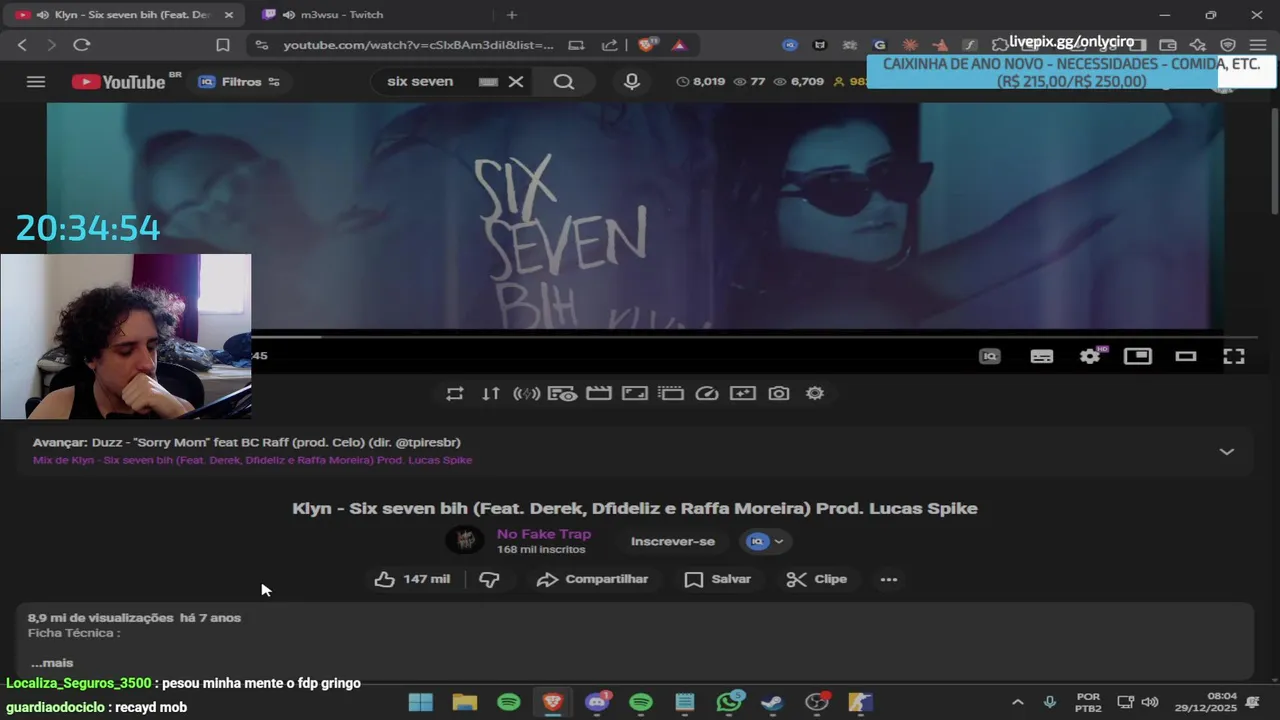Open the Windows Start button
The height and width of the screenshot is (720, 1280).
point(421,702)
